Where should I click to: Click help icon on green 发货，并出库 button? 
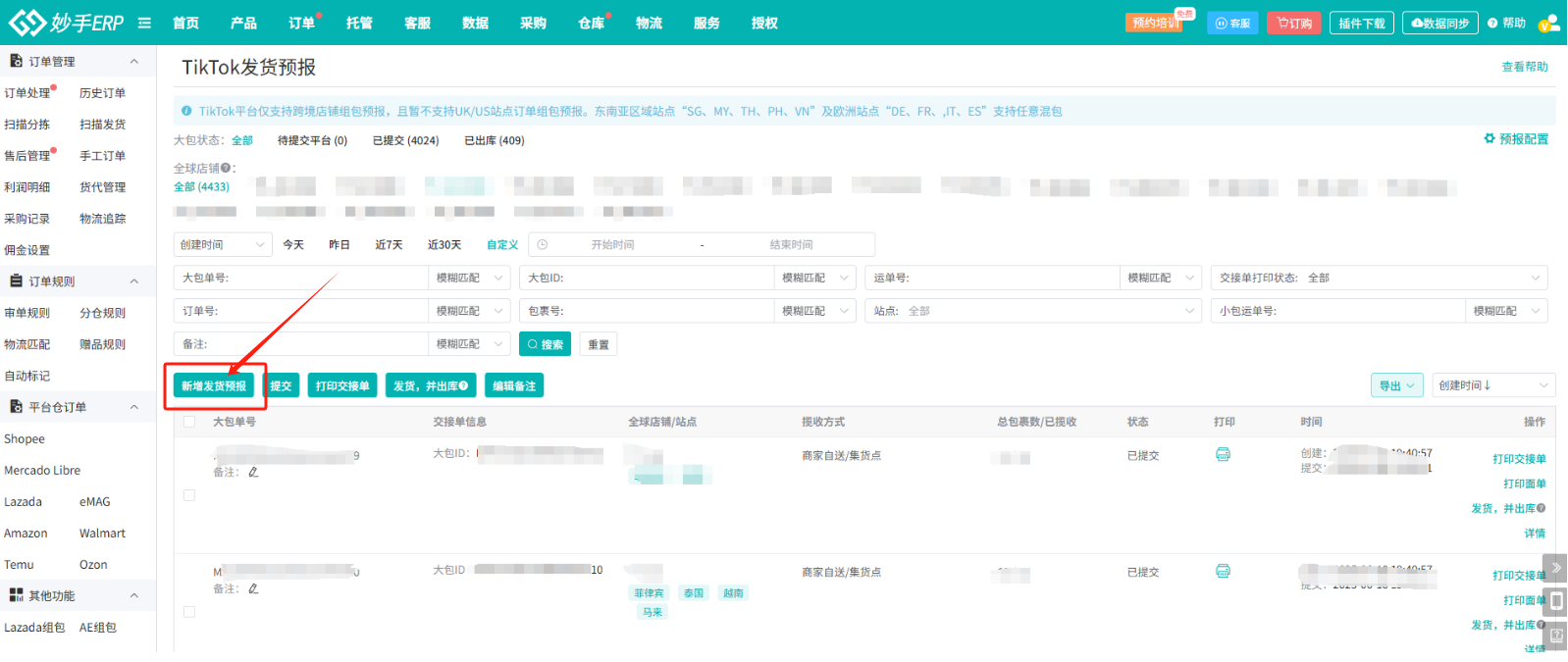[x=463, y=385]
